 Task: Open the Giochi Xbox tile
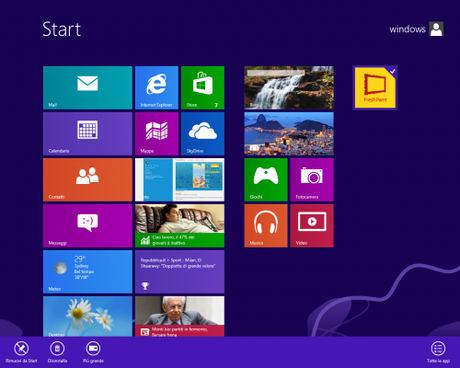(266, 180)
